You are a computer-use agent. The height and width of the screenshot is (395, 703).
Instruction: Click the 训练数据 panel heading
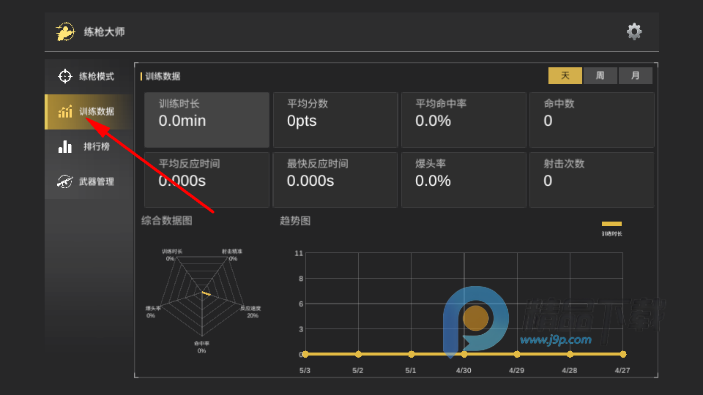click(163, 76)
